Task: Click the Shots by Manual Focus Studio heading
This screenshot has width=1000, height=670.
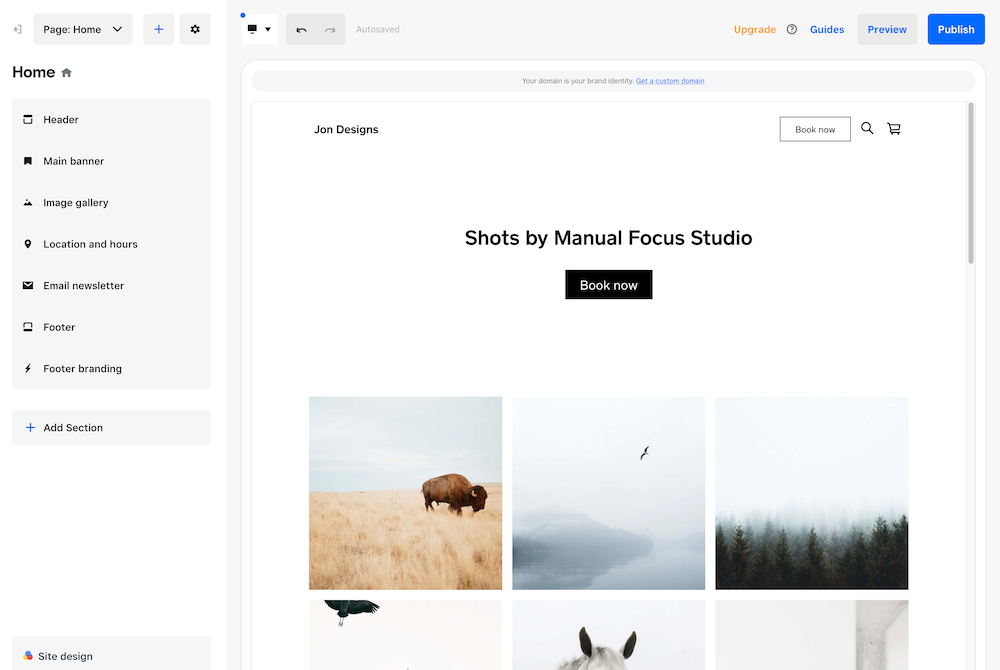Action: click(x=608, y=238)
